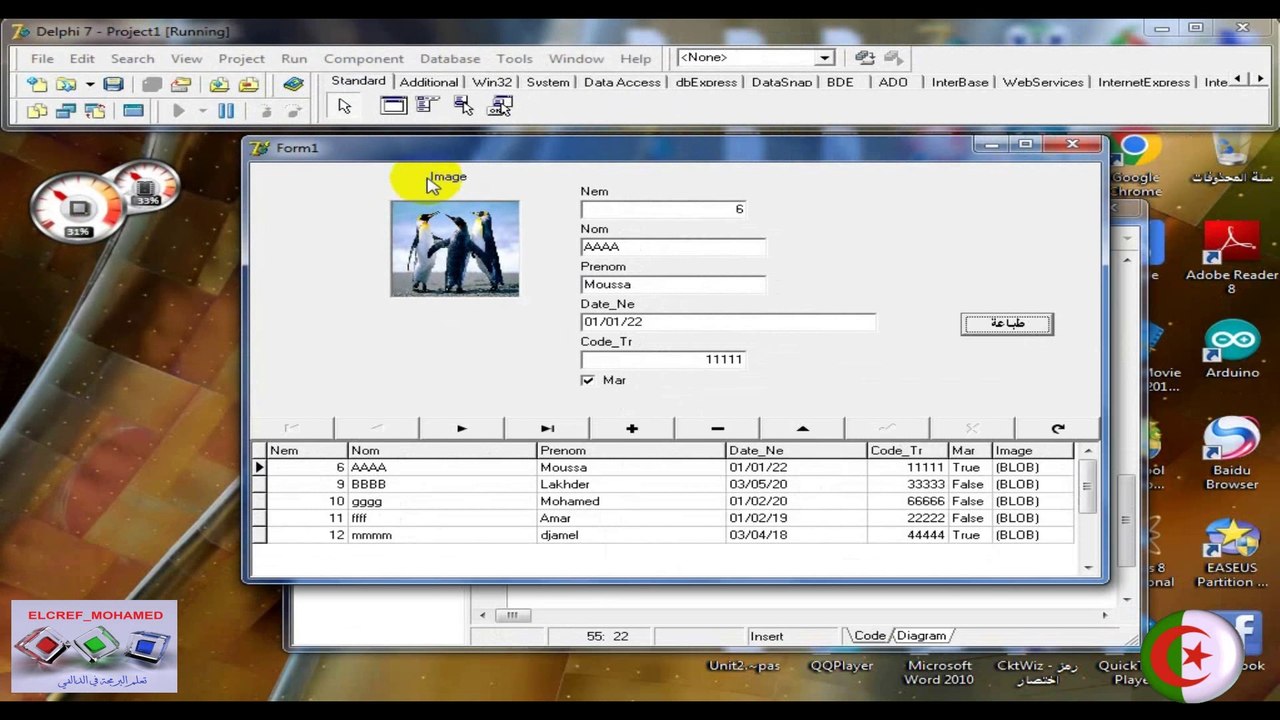Click the Date_Ne field showing 01/01/22
Viewport: 1280px width, 720px height.
click(728, 322)
